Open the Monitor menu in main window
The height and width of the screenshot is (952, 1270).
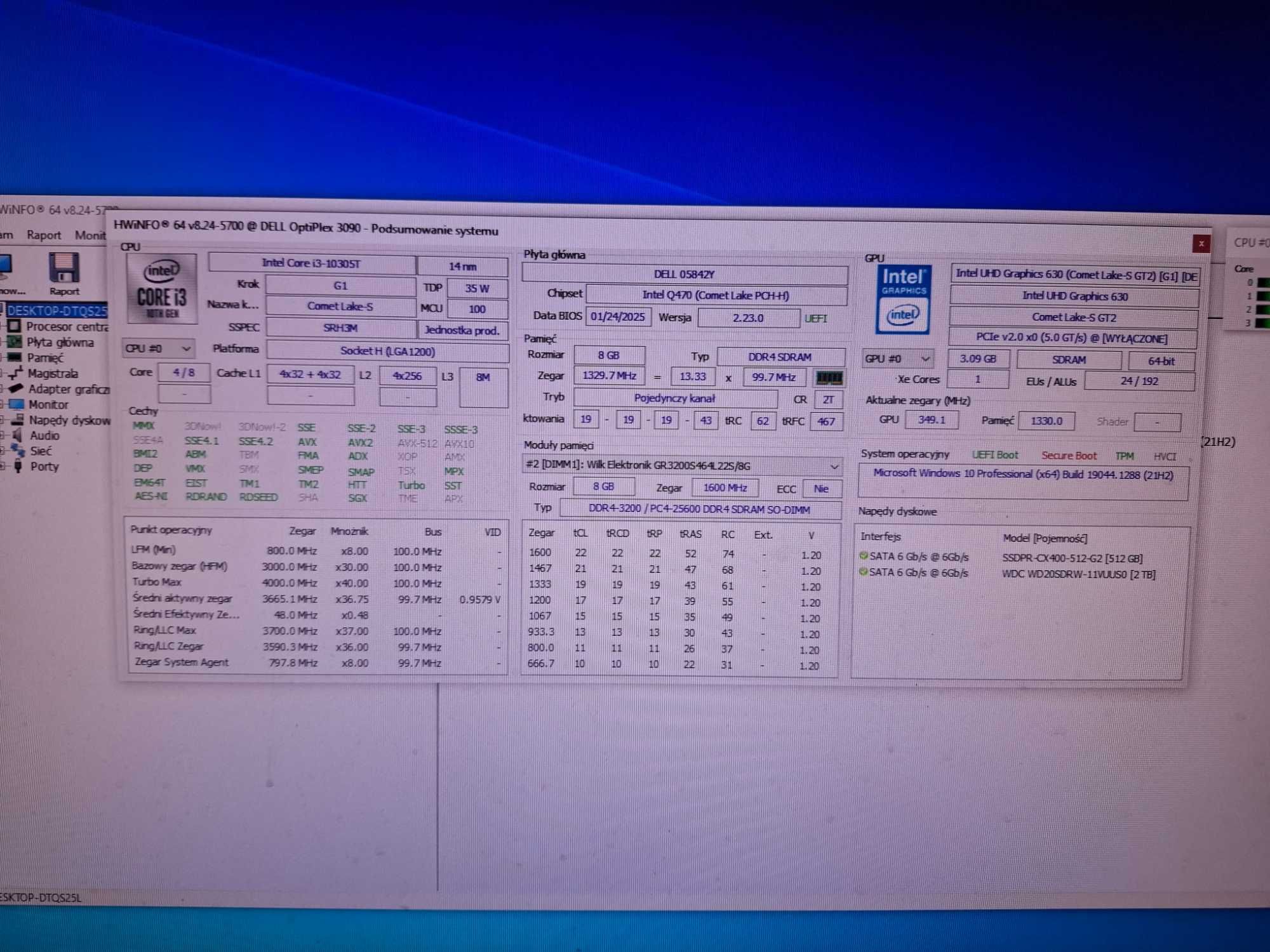(90, 235)
